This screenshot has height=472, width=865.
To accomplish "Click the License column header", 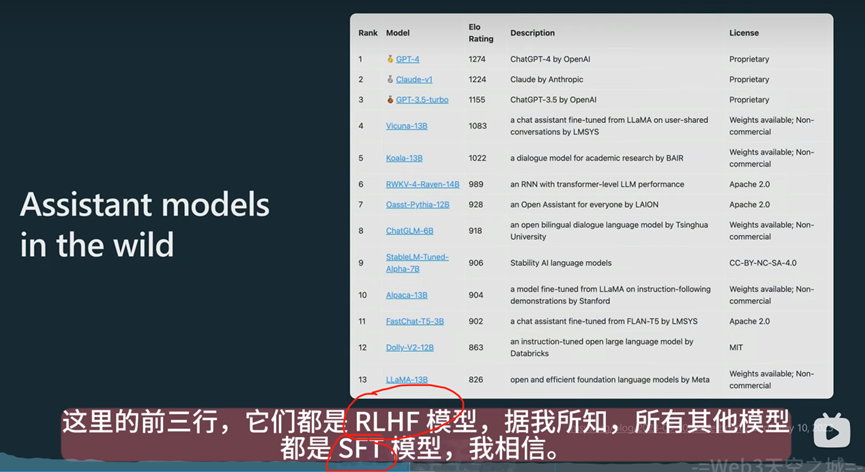I will coord(744,33).
